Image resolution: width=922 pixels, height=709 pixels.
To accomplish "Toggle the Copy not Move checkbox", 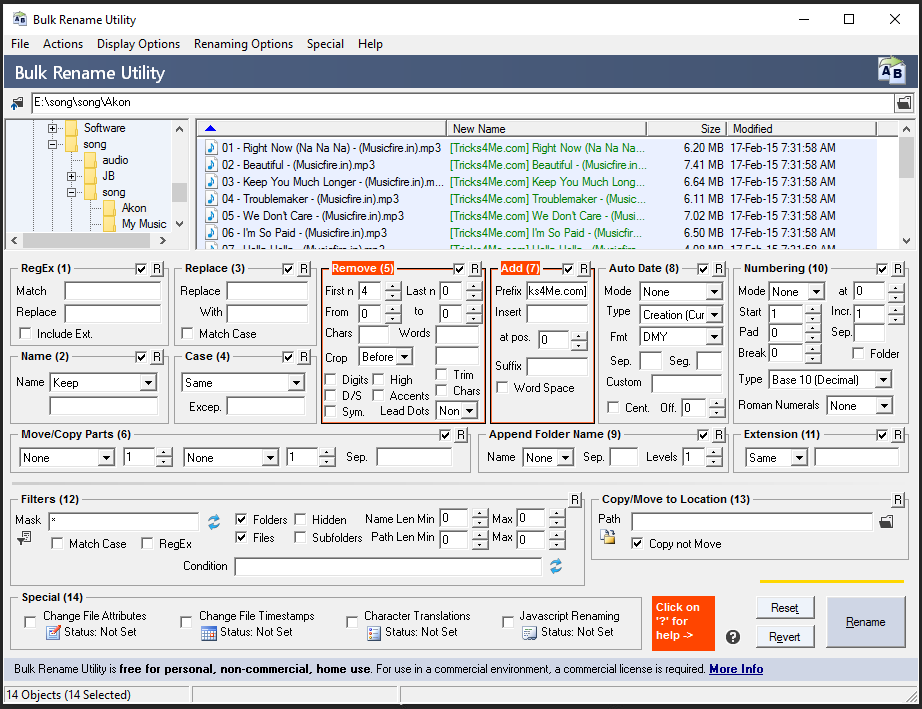I will click(637, 543).
